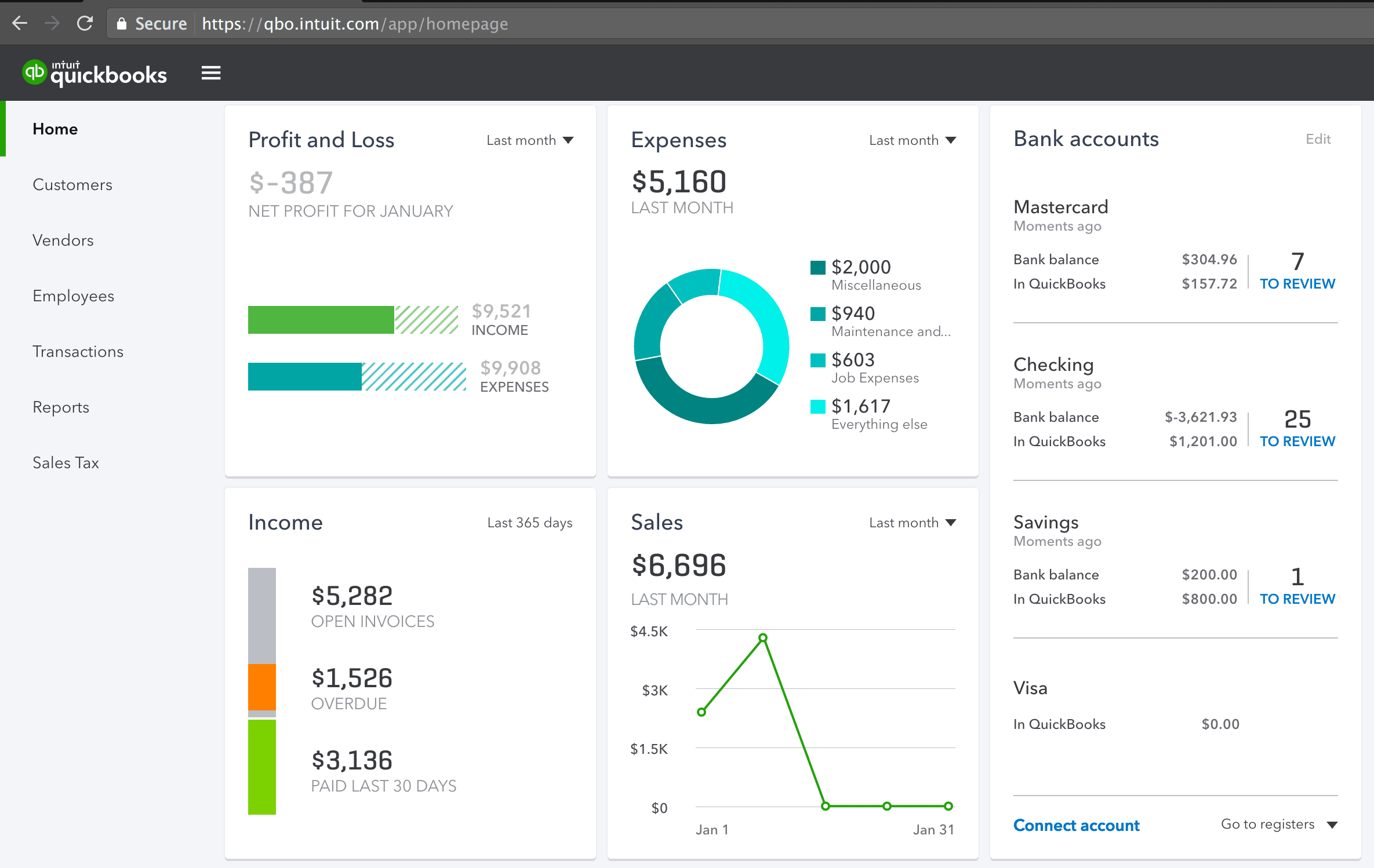Screen dimensions: 1374x868
Task: Click the browser forward arrow
Action: [52, 23]
